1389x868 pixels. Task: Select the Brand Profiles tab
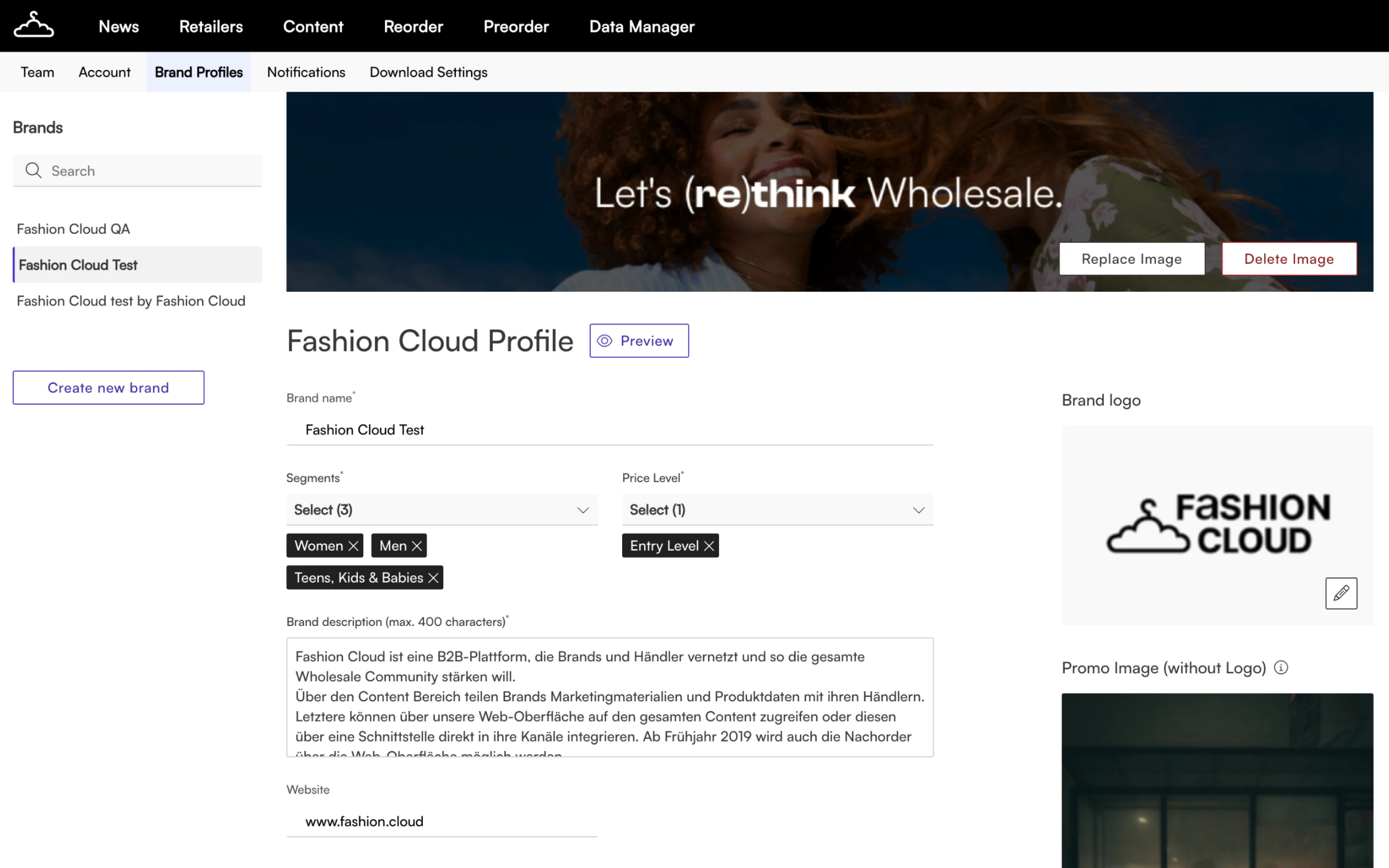[x=199, y=72]
